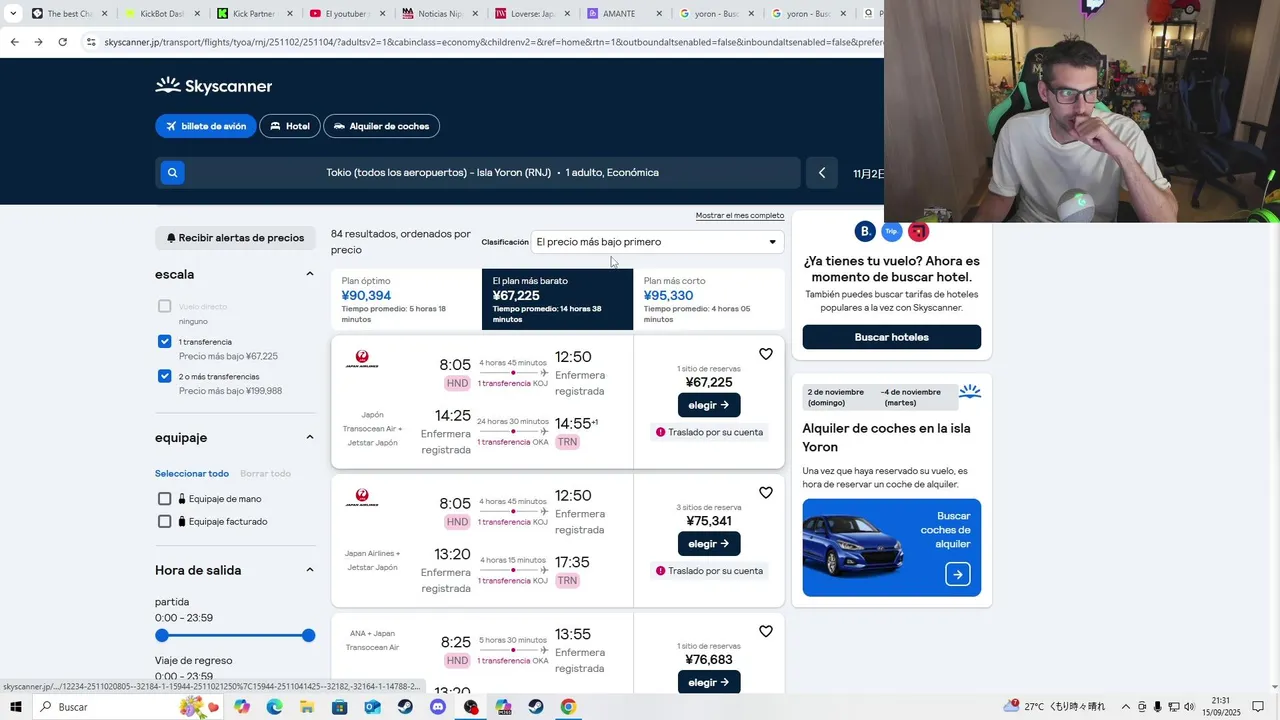The width and height of the screenshot is (1280, 720).
Task: Click the Buscar hoteles button
Action: (x=891, y=337)
